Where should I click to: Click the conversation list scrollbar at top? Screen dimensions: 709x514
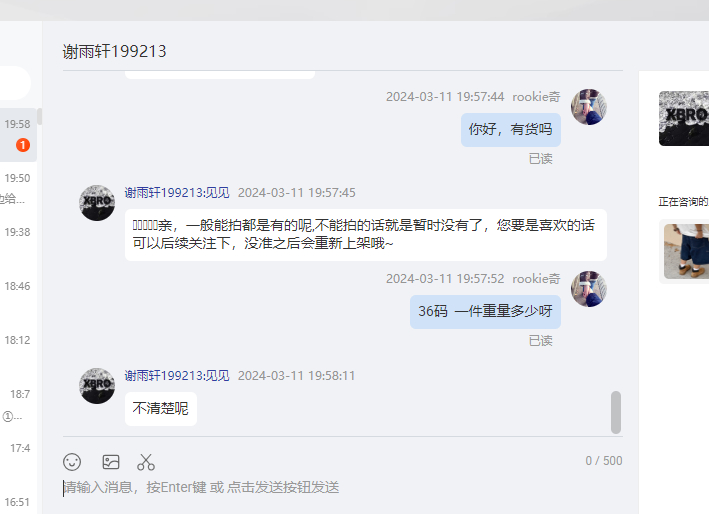[40, 116]
